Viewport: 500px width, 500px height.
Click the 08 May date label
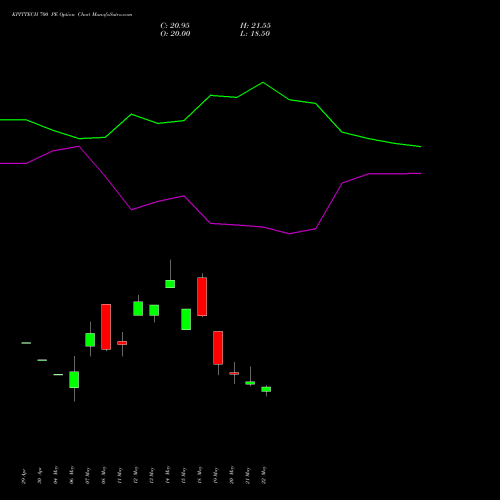click(x=104, y=475)
